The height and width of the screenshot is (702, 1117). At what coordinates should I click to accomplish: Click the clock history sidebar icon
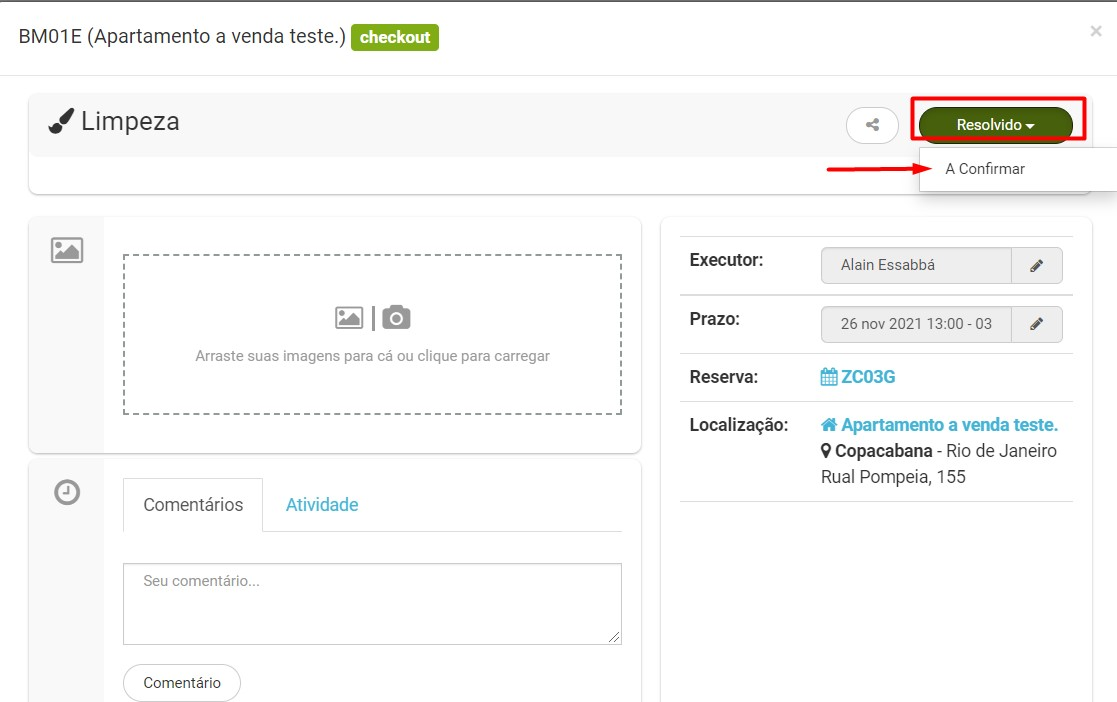coord(67,492)
